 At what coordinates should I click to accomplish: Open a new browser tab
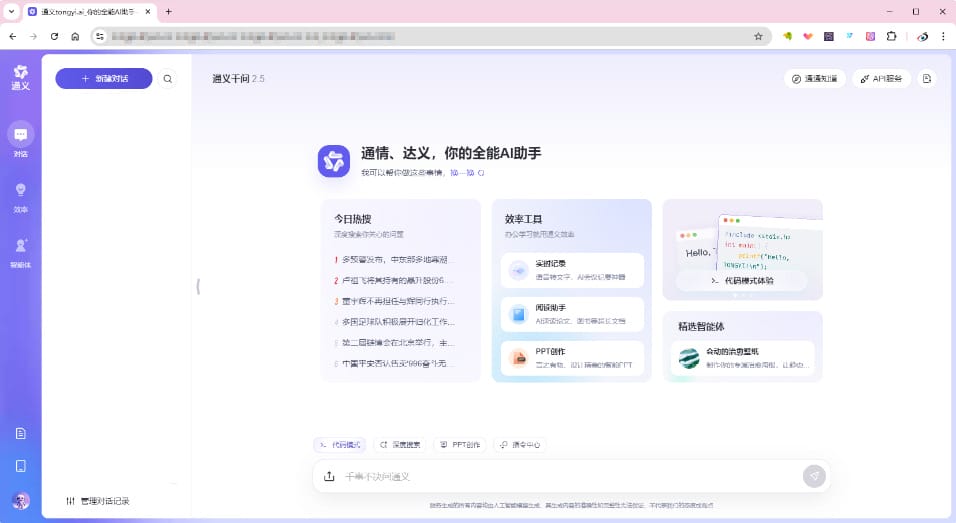(169, 12)
